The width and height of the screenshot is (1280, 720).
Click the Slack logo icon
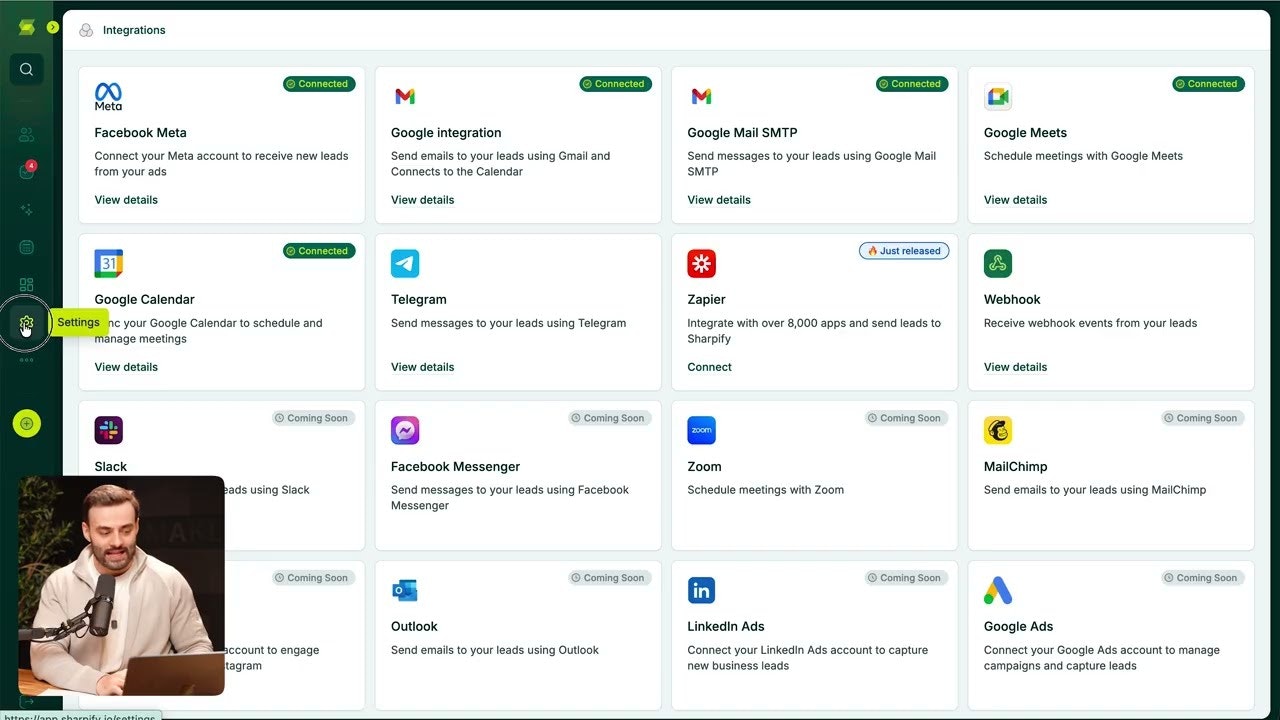[x=108, y=431]
